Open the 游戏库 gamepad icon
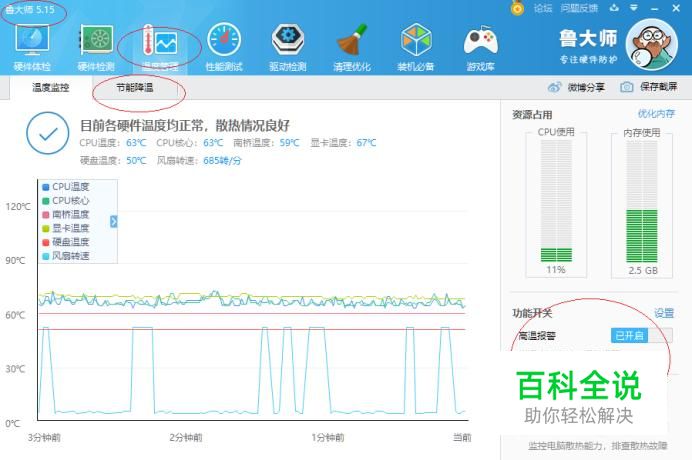The width and height of the screenshot is (692, 460). [480, 41]
